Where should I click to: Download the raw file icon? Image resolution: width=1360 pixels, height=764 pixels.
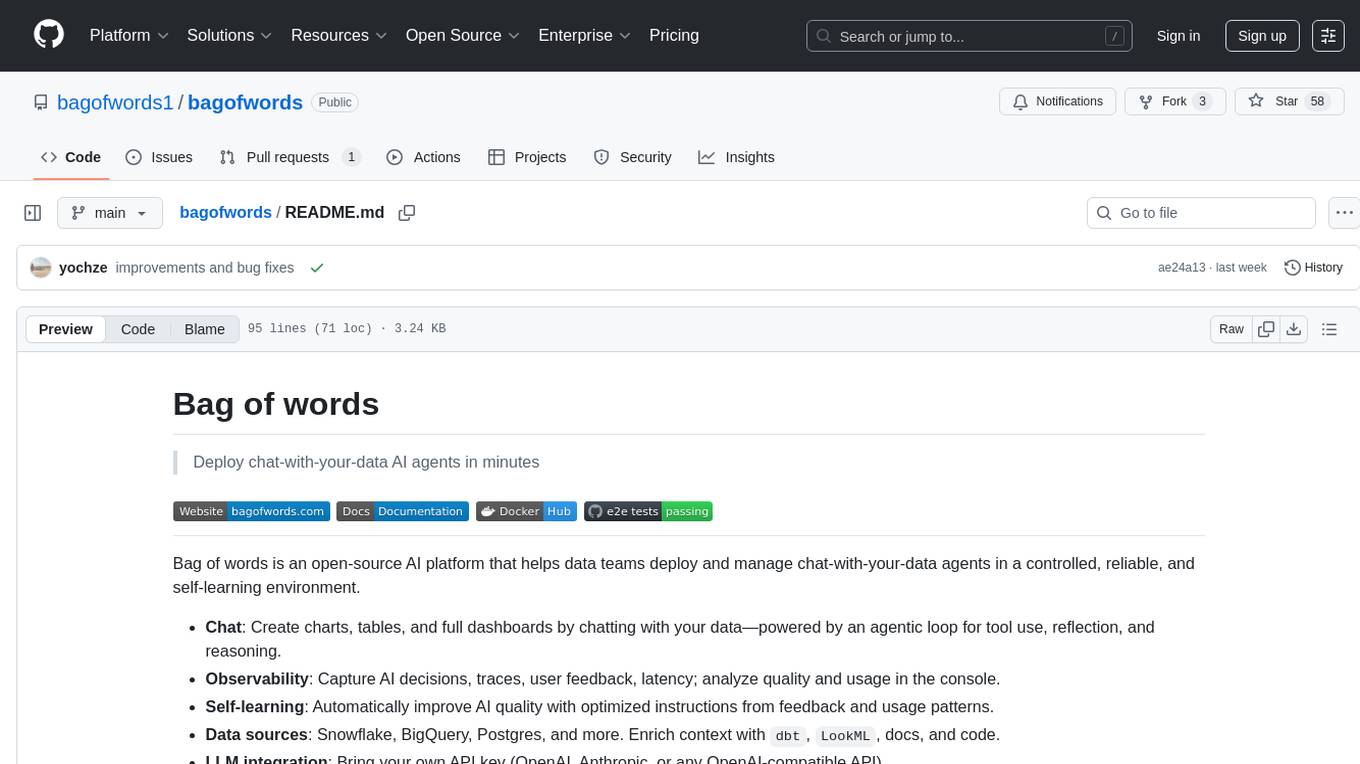point(1294,329)
